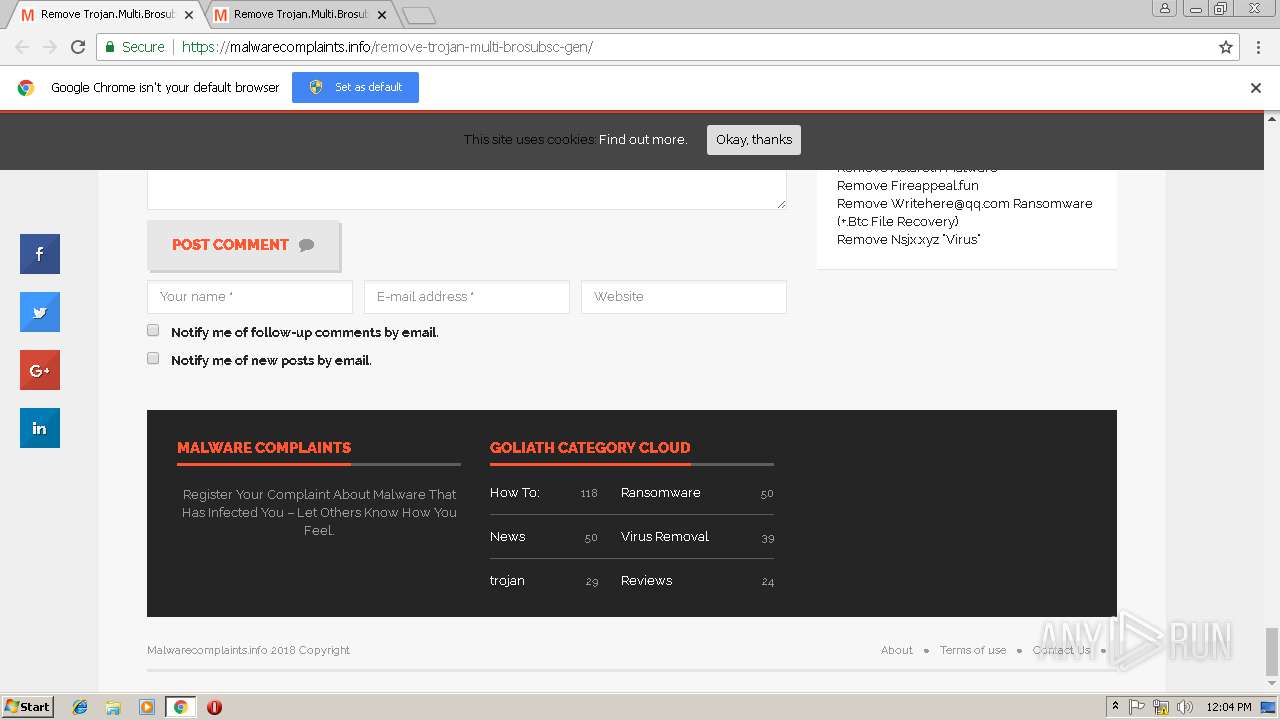
Task: Open a new tab
Action: coord(419,15)
